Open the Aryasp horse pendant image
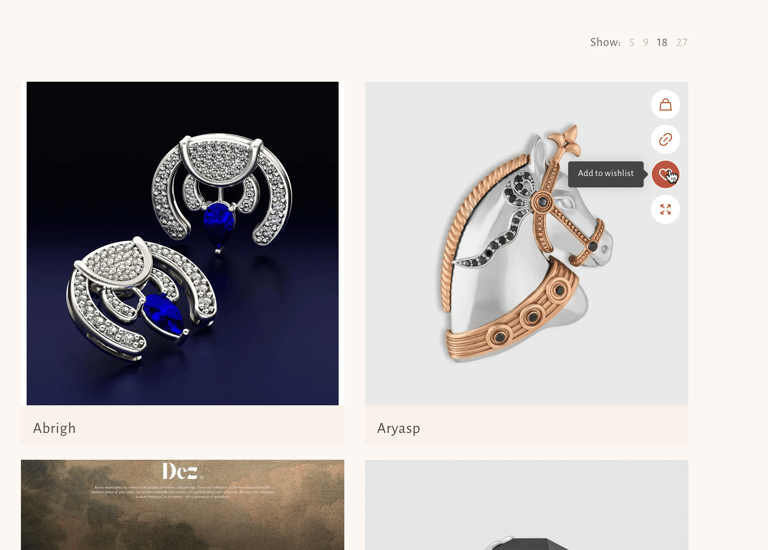Image resolution: width=768 pixels, height=550 pixels. click(527, 243)
